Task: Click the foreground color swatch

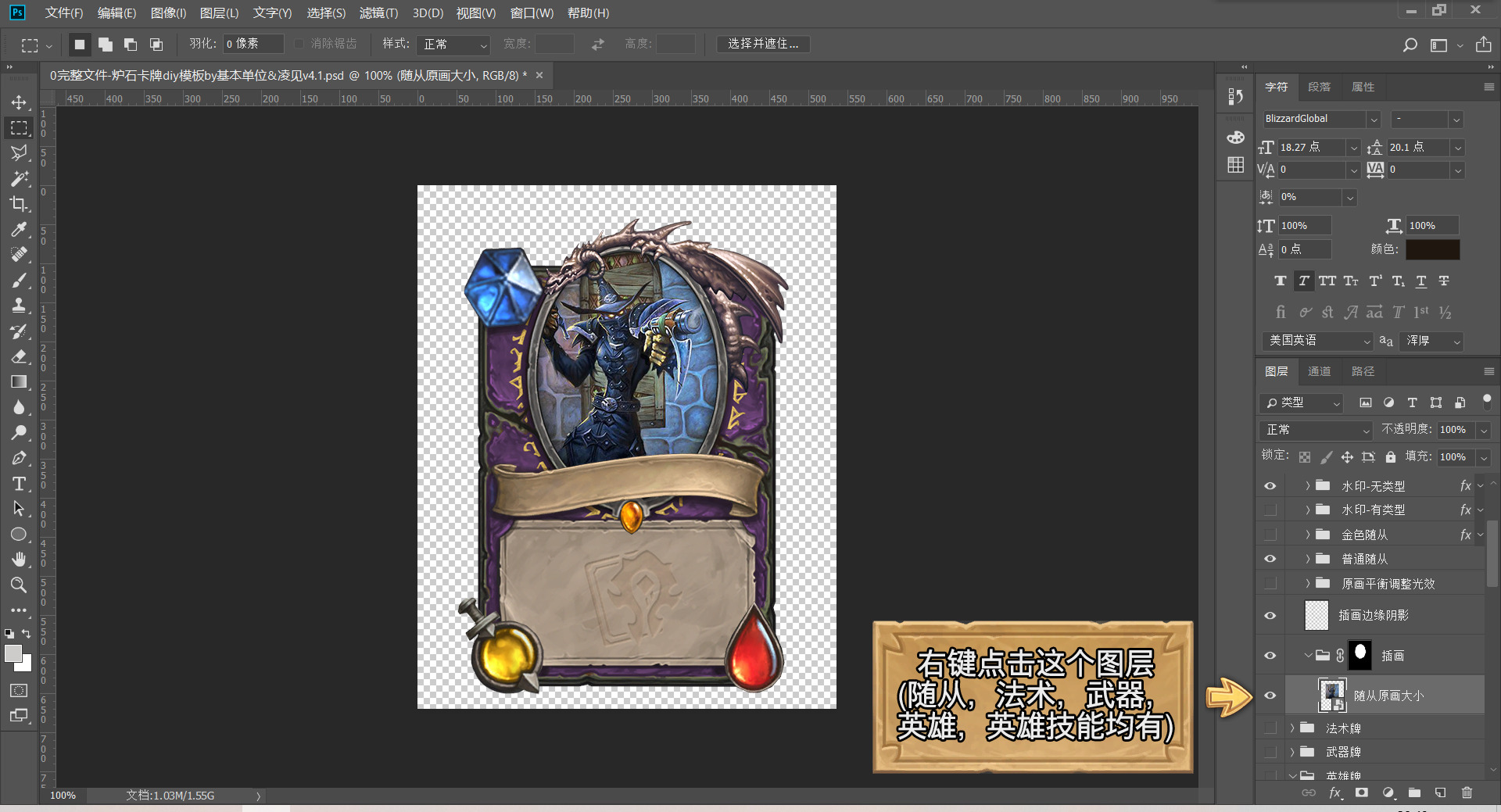Action: (x=13, y=653)
